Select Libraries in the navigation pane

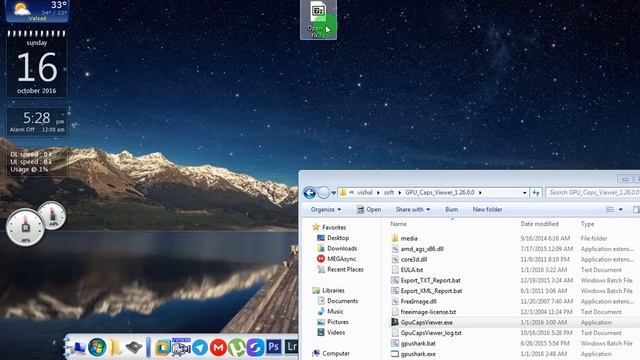(333, 290)
